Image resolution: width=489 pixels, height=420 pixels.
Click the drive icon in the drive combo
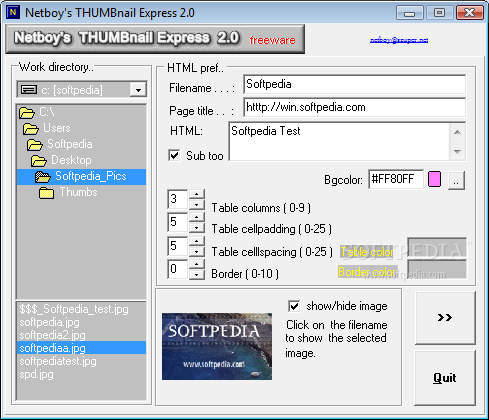(x=29, y=89)
